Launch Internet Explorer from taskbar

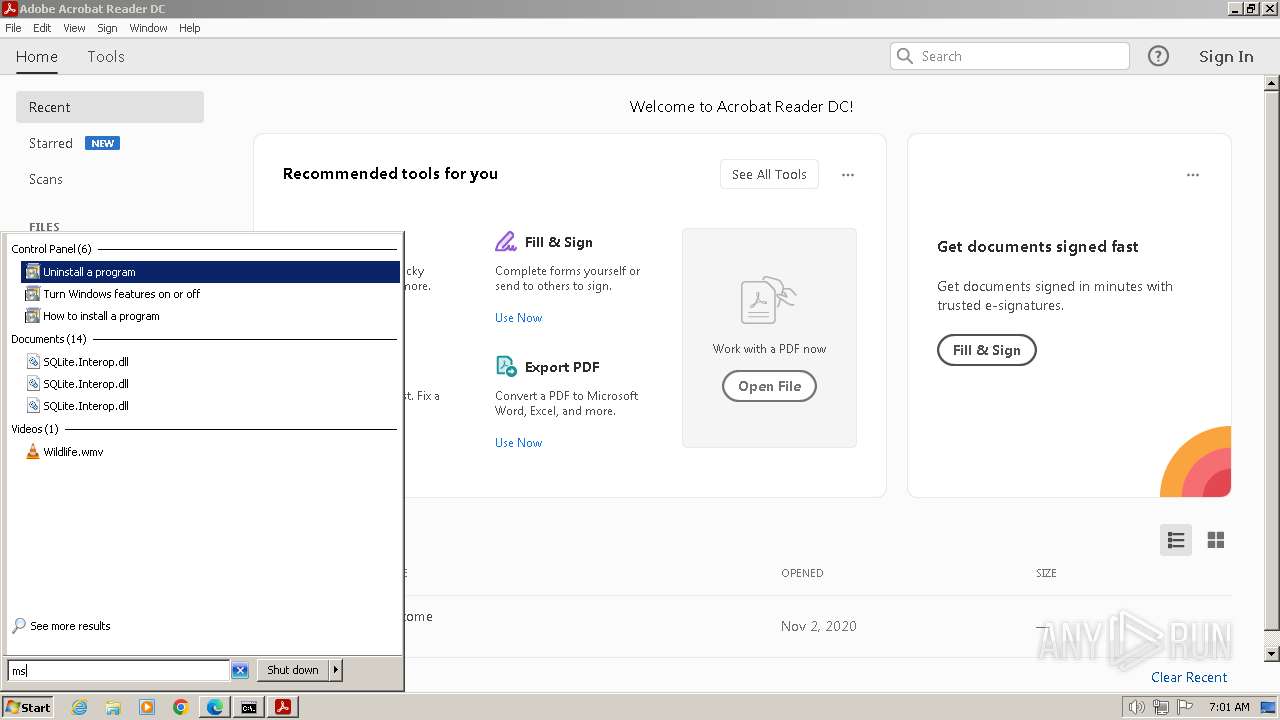[x=79, y=707]
